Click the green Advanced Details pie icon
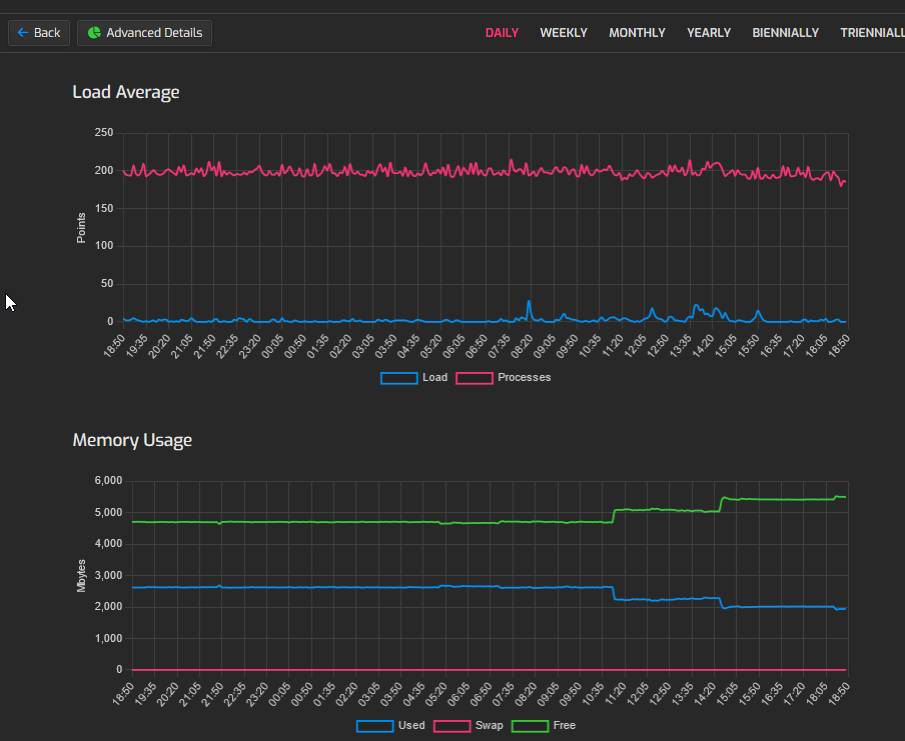Viewport: 905px width, 741px height. pos(94,33)
